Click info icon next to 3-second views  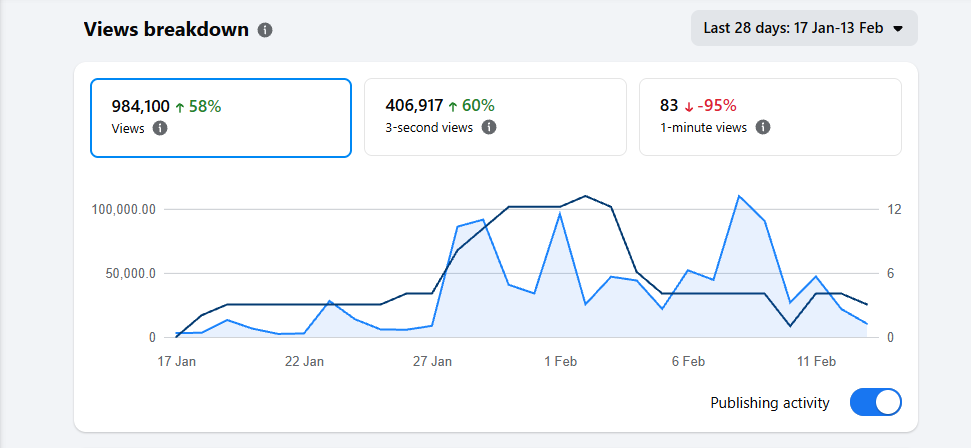click(489, 127)
